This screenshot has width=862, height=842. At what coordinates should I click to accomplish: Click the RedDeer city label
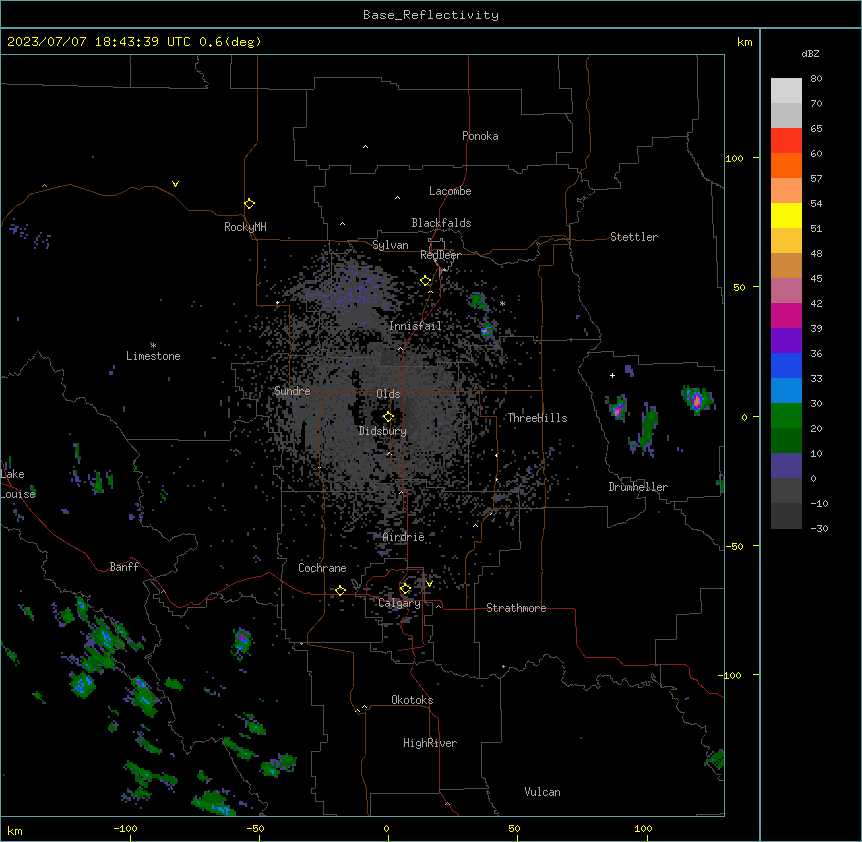tap(440, 255)
